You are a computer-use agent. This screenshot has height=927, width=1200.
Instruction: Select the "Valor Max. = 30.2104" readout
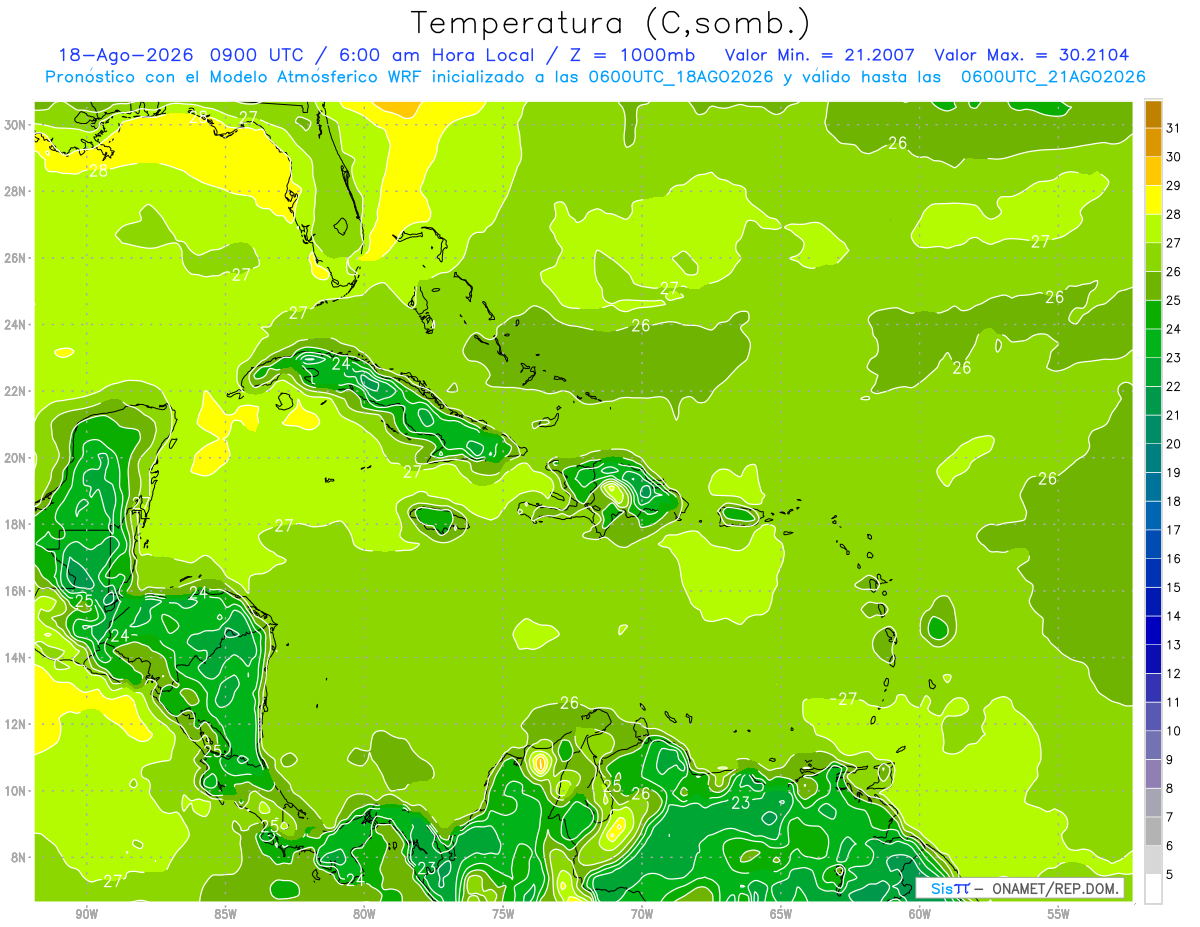click(x=1031, y=55)
